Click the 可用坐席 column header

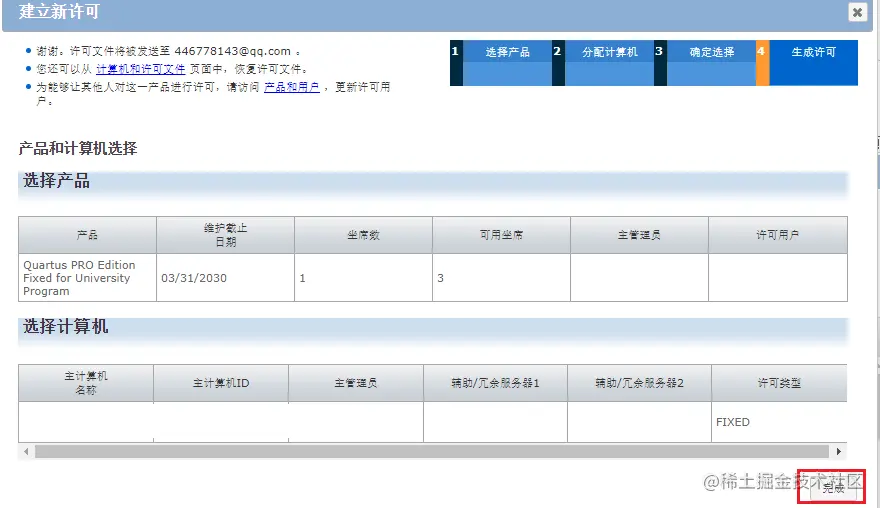[x=501, y=235]
